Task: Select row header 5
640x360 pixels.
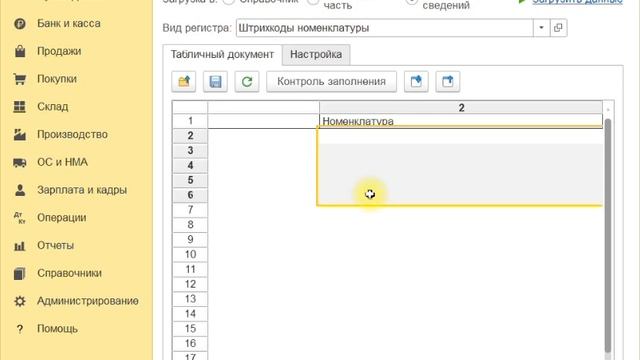Action: (x=190, y=180)
